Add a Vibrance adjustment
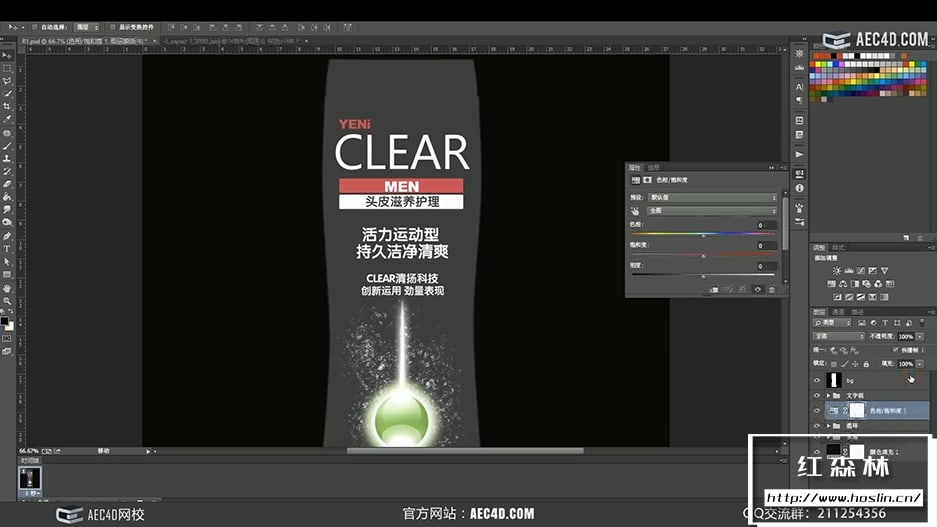This screenshot has width=937, height=527. pos(884,271)
